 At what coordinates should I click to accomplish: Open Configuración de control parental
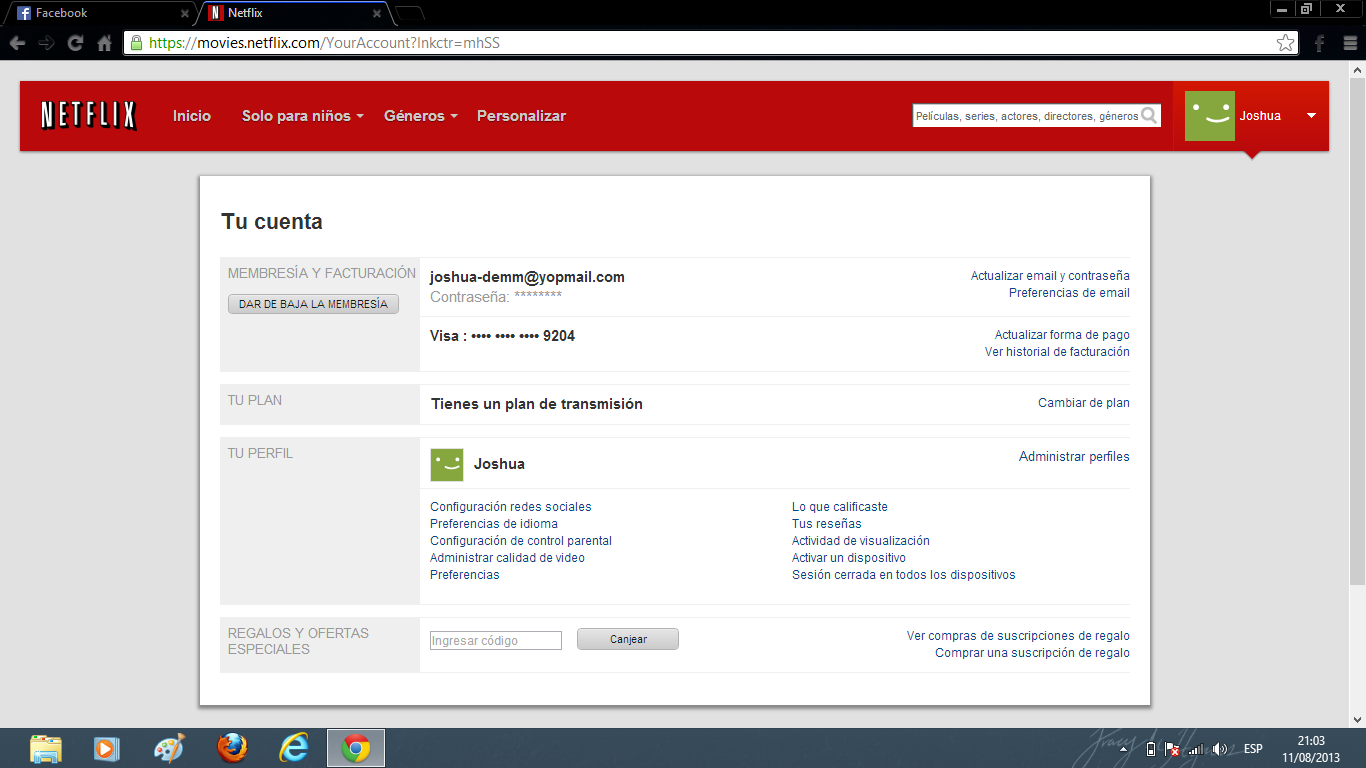point(521,541)
